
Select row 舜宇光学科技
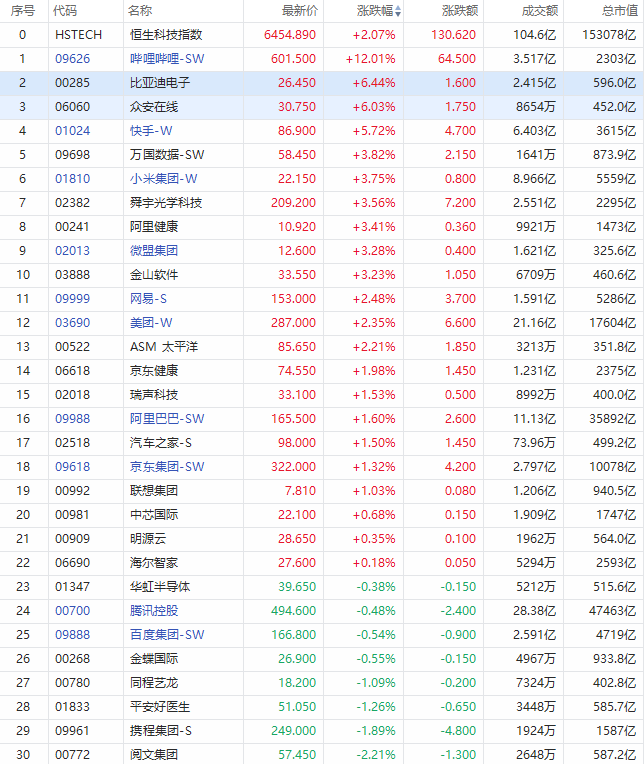click(x=322, y=203)
